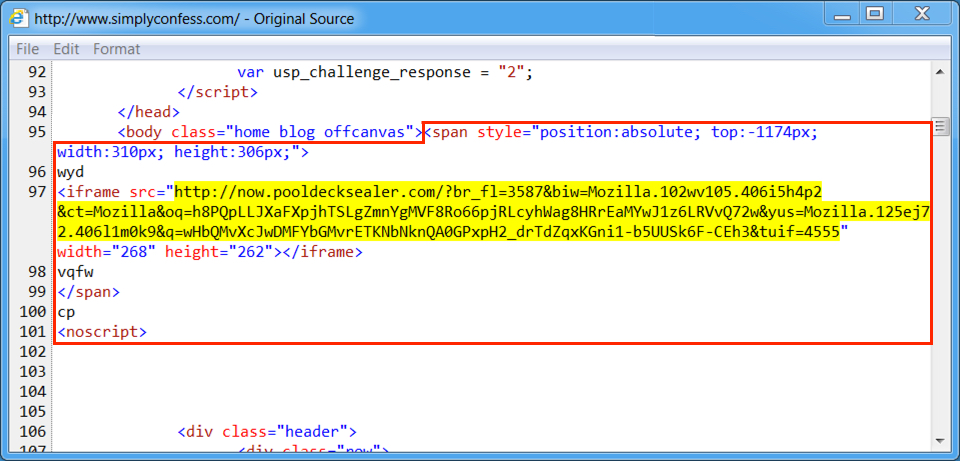
Task: Click the 'var usp_challenge_response' line
Action: click(386, 72)
